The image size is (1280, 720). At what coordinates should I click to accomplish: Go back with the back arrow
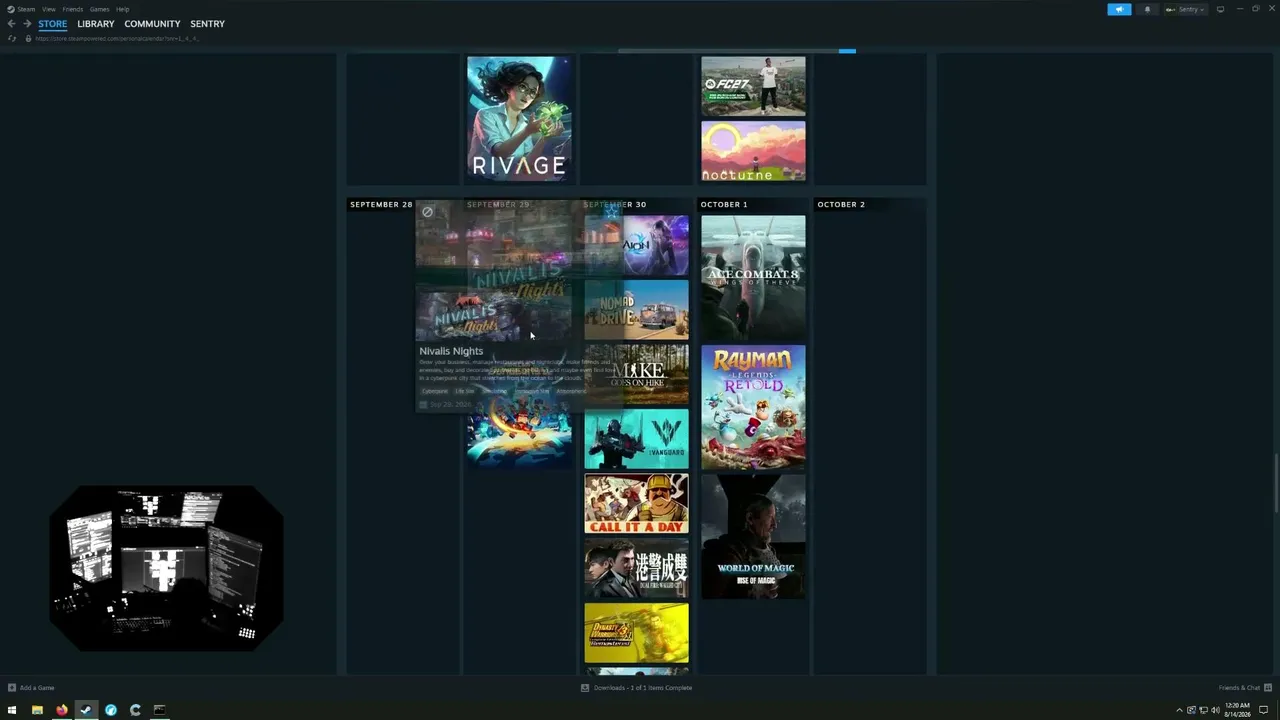(12, 24)
